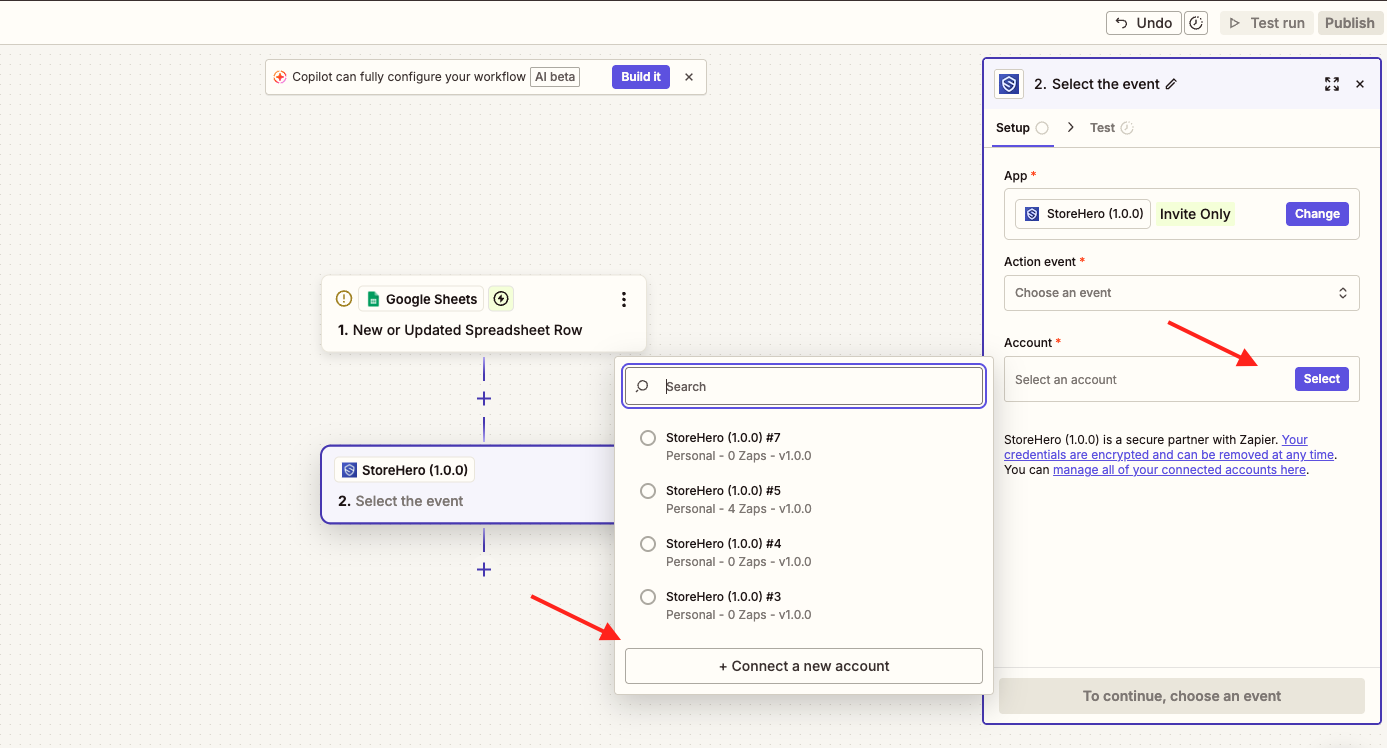
Task: Open the three-dot menu on Google Sheets step
Action: click(624, 299)
